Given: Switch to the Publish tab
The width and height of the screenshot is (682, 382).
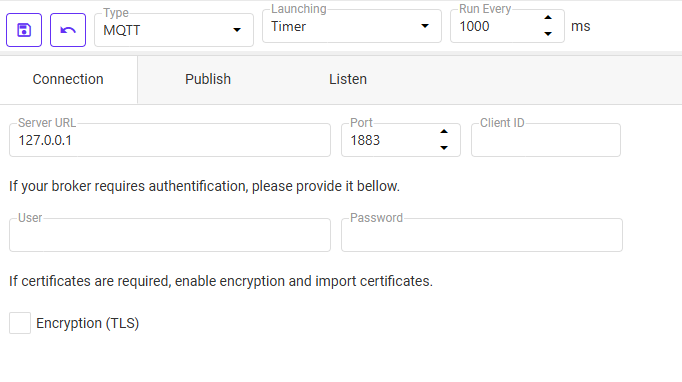Looking at the screenshot, I should tap(208, 79).
